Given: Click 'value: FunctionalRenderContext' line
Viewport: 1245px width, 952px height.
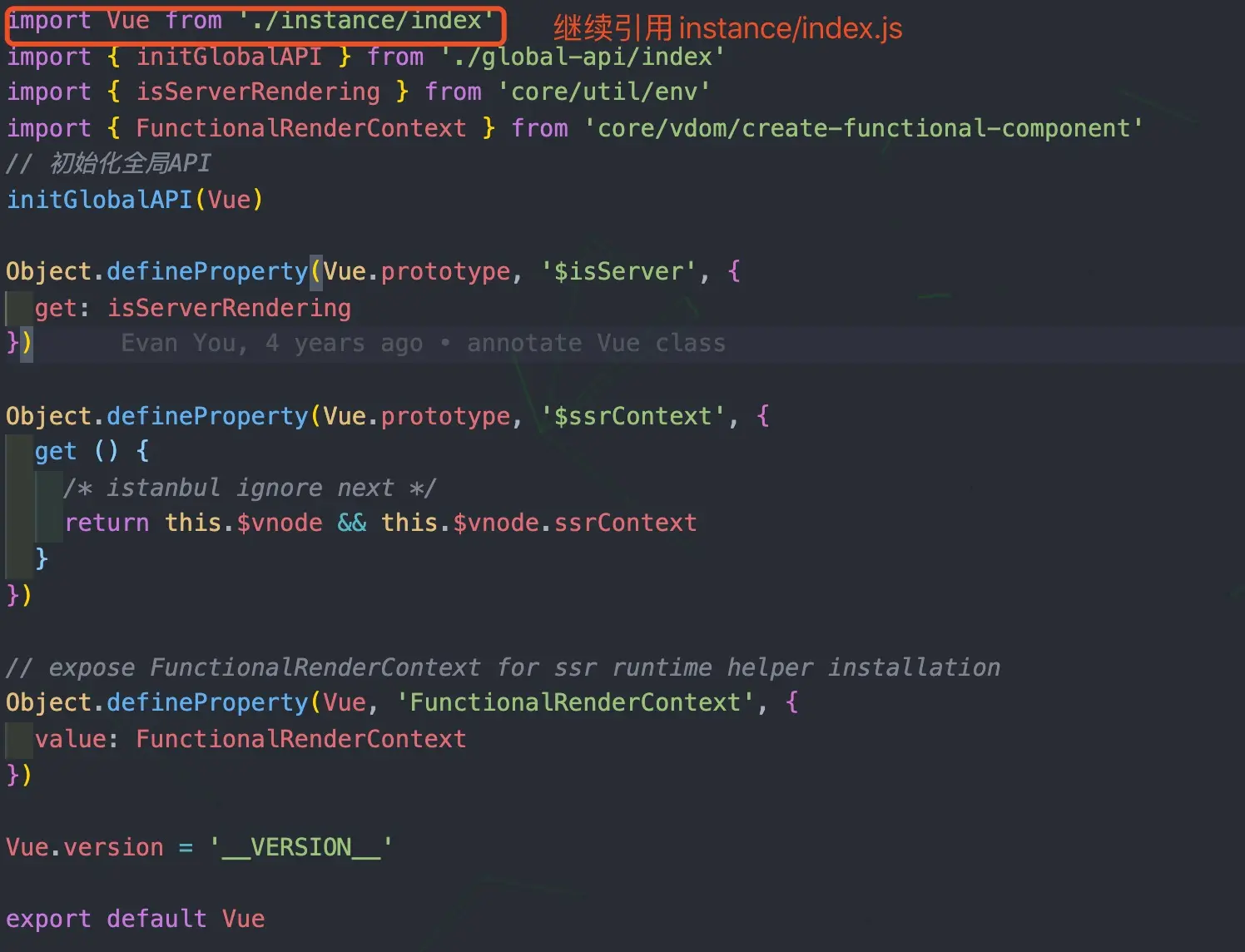Looking at the screenshot, I should tap(250, 739).
